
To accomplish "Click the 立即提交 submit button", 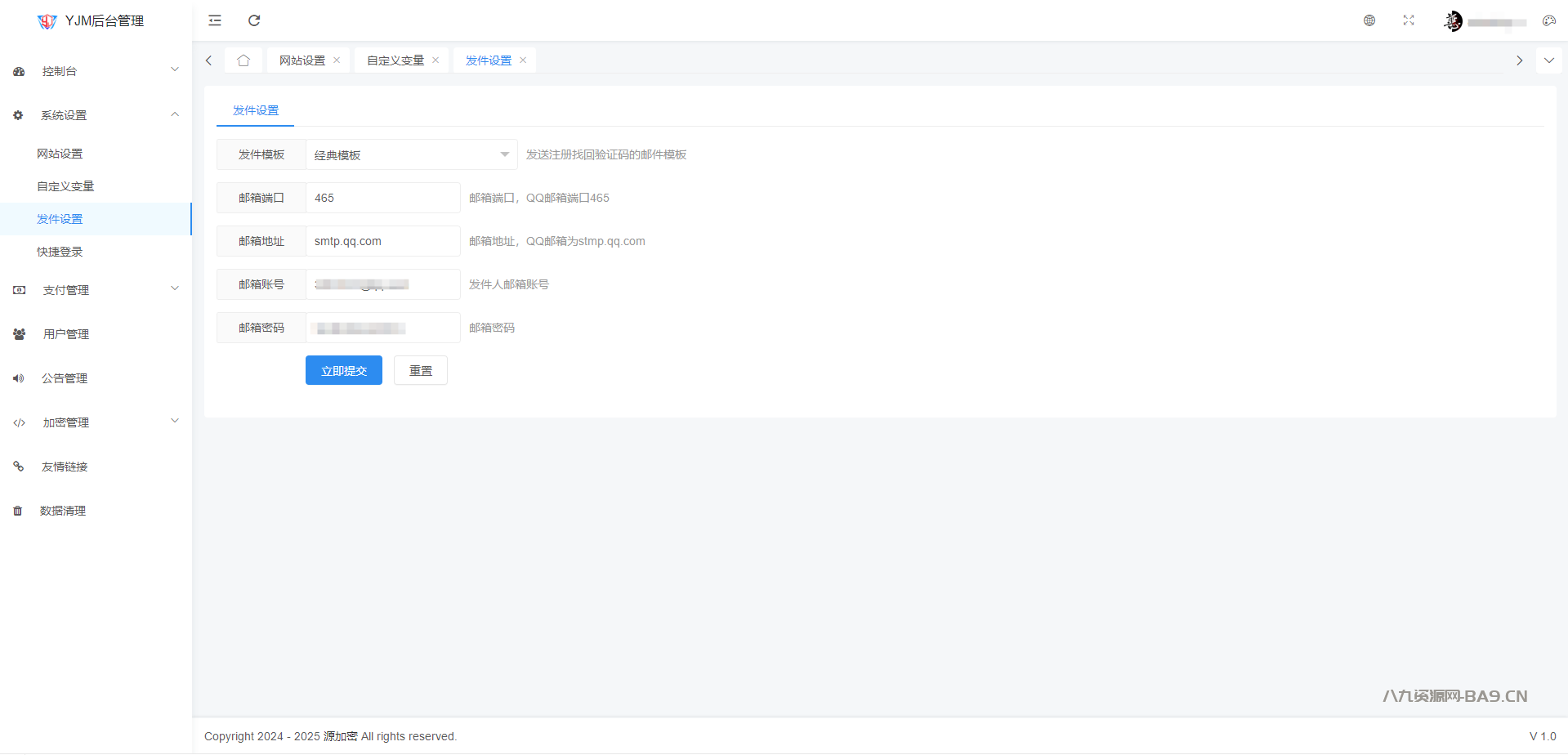I will [343, 371].
